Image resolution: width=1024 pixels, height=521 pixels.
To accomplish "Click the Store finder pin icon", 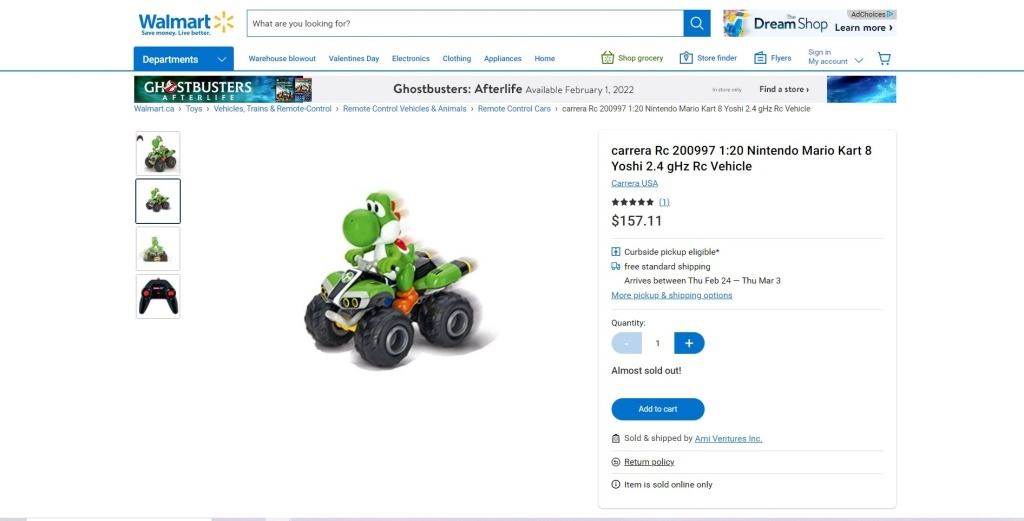I will 686,58.
